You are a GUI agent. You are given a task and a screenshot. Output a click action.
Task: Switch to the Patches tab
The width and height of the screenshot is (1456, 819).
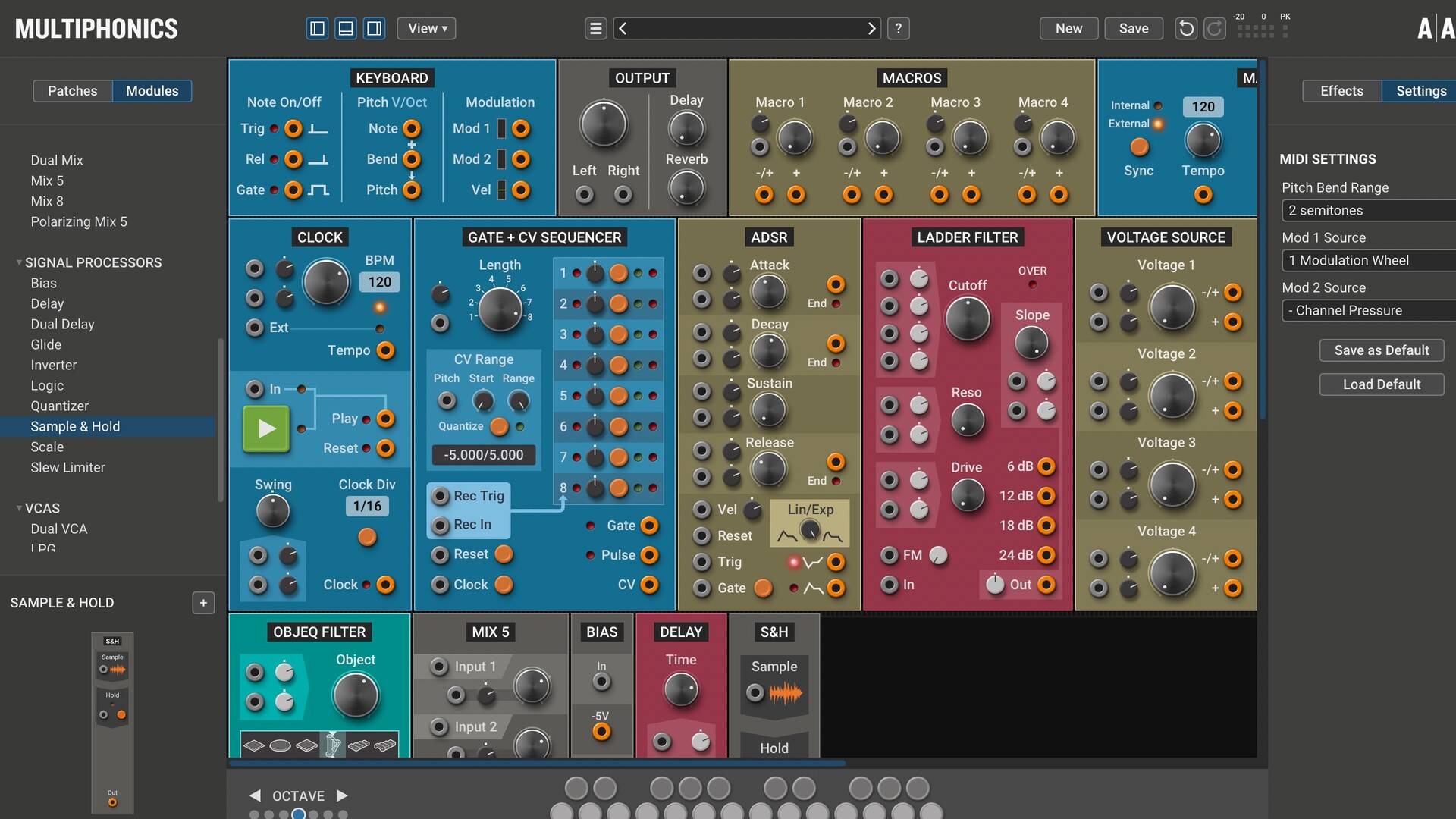pos(73,91)
